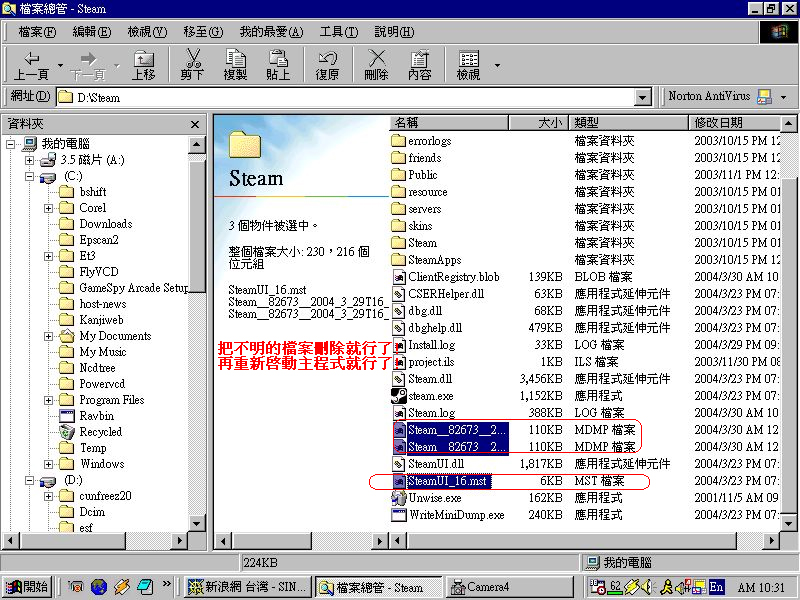Click the Paste (貼上) toolbar icon
Viewport: 800px width, 600px height.
[x=278, y=59]
